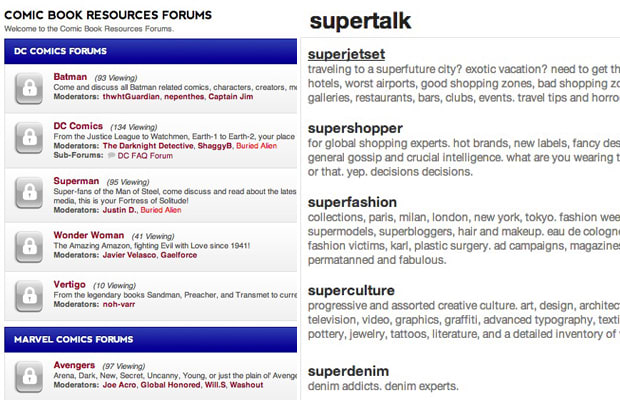
Task: Visit the DC FAQ Forum sub-forum
Action: click(x=145, y=156)
